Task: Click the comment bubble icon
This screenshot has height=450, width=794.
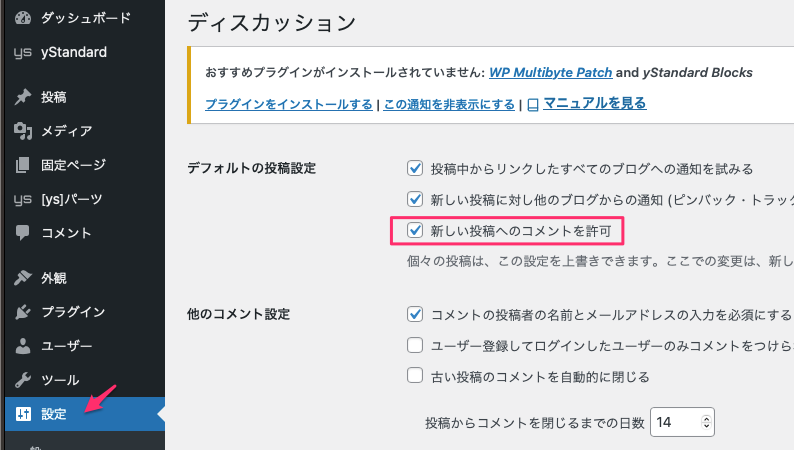Action: (x=23, y=233)
